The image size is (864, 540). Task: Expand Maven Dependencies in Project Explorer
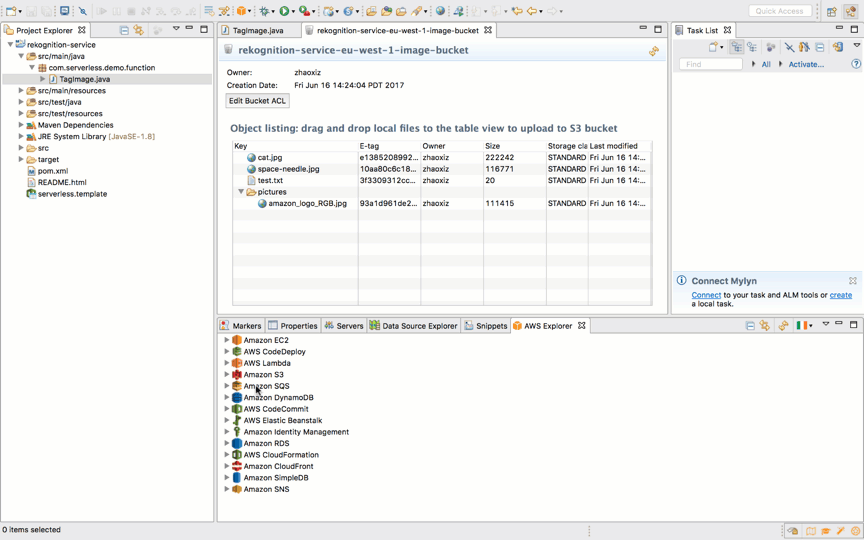coord(21,125)
